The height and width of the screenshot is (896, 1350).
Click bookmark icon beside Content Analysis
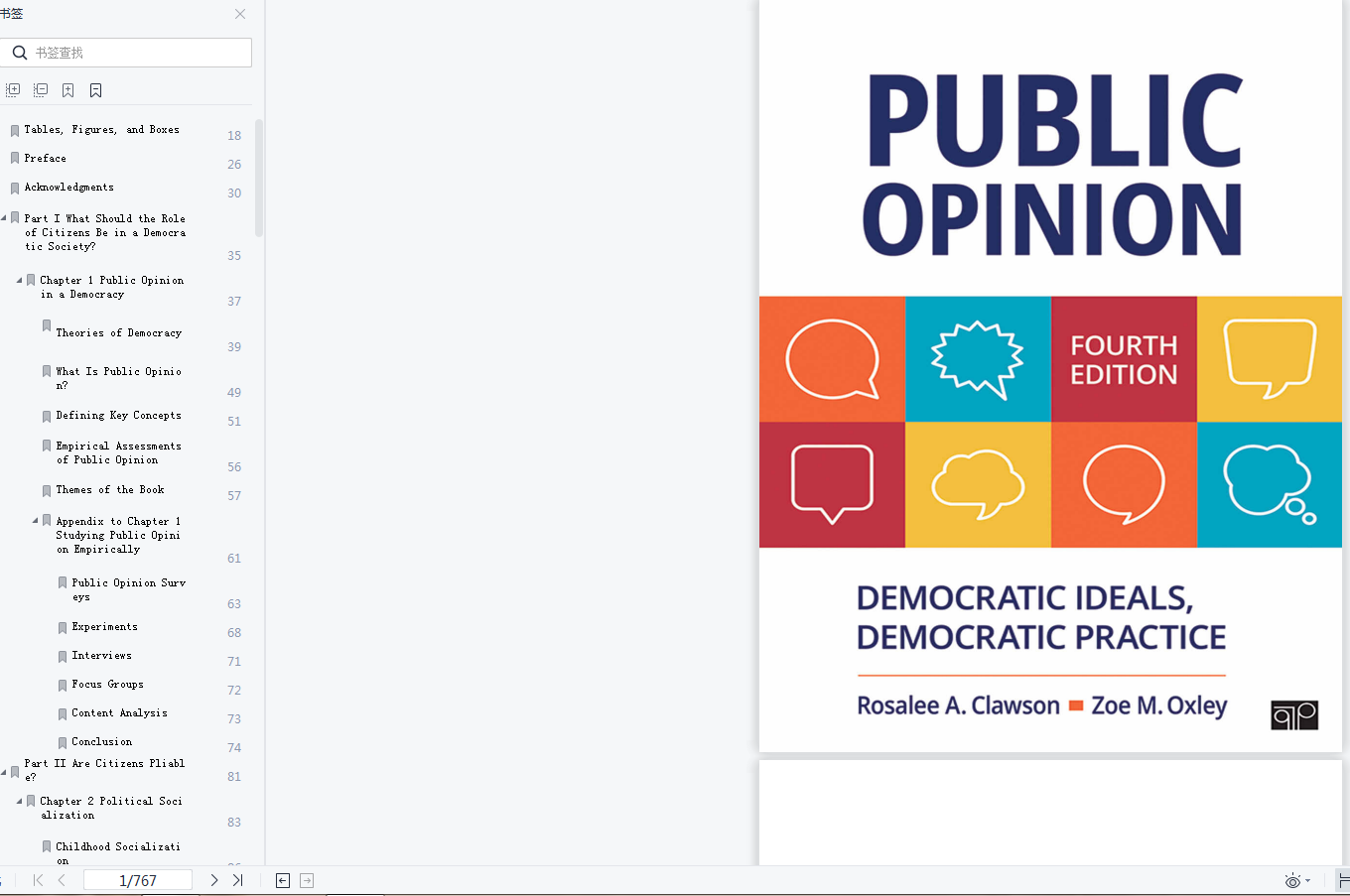63,714
